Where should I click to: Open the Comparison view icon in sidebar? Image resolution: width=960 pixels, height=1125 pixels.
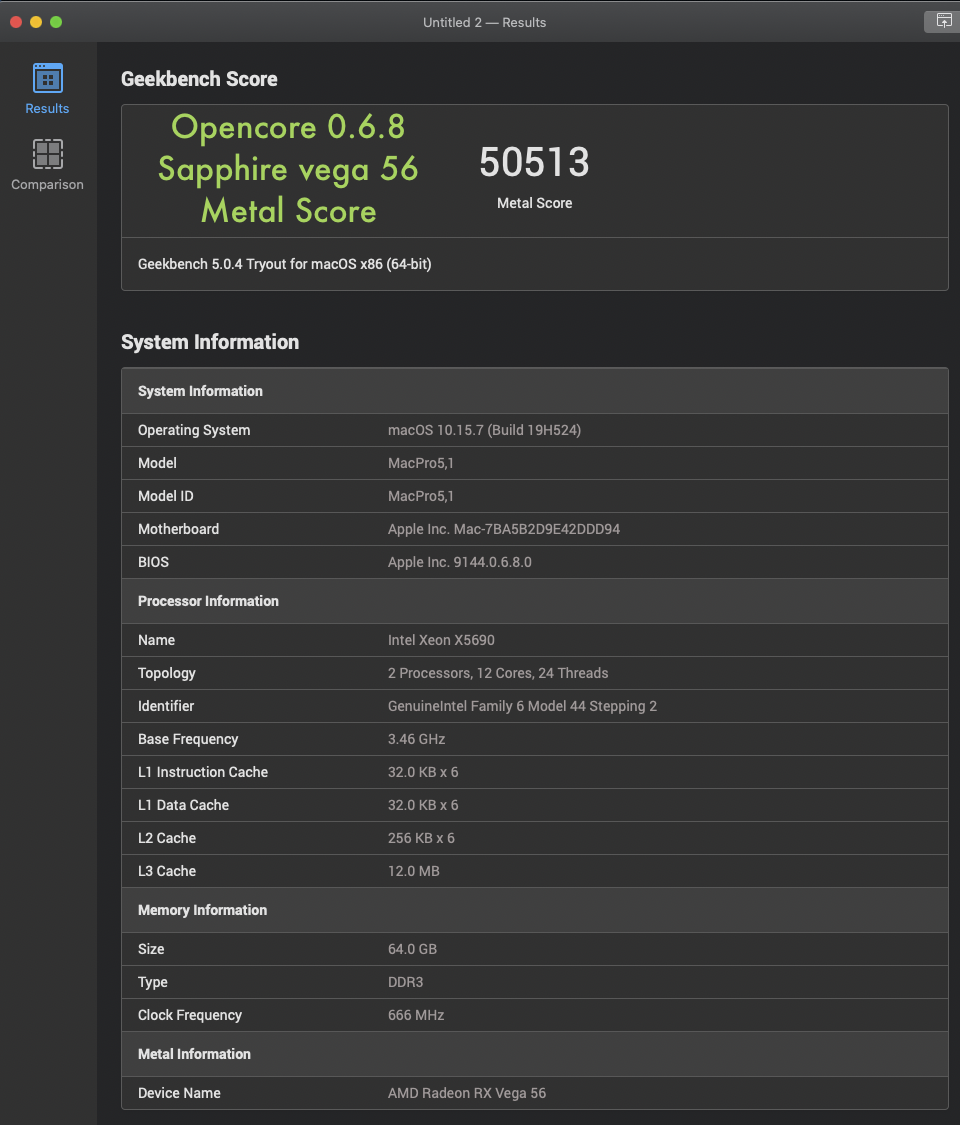[47, 154]
